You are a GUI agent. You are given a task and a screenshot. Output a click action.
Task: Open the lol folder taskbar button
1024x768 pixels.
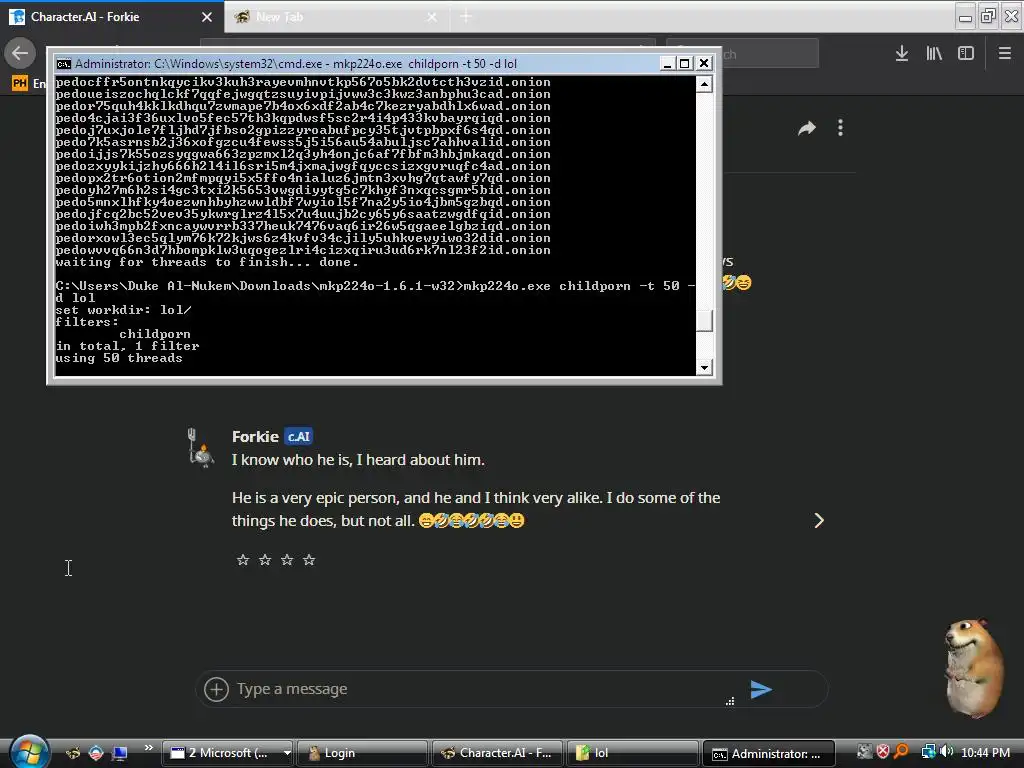(632, 753)
